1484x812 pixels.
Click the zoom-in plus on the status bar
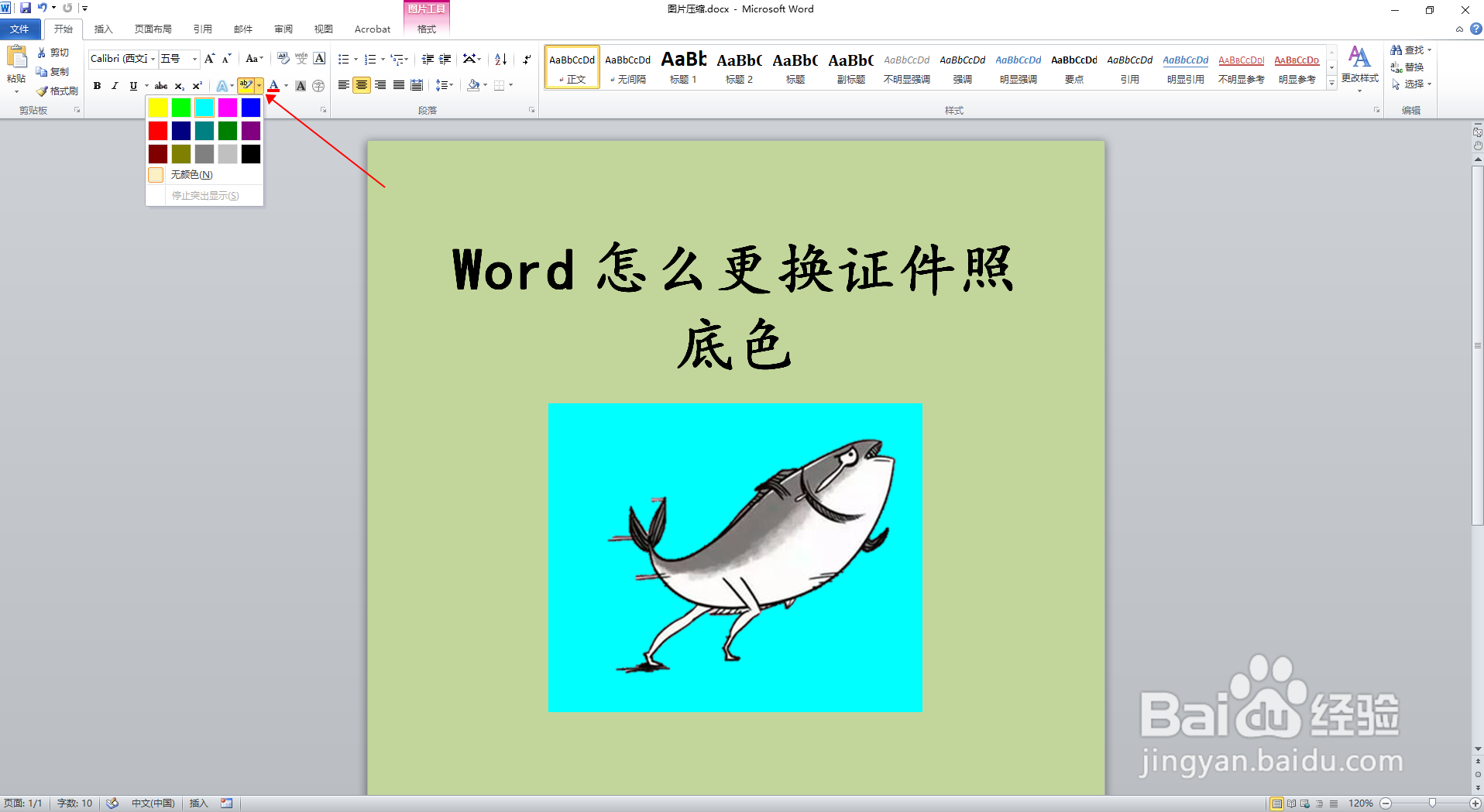[1474, 803]
